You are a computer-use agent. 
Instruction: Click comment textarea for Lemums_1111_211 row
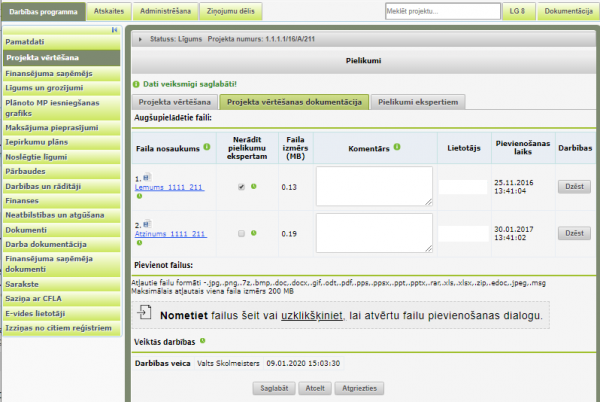coord(374,186)
